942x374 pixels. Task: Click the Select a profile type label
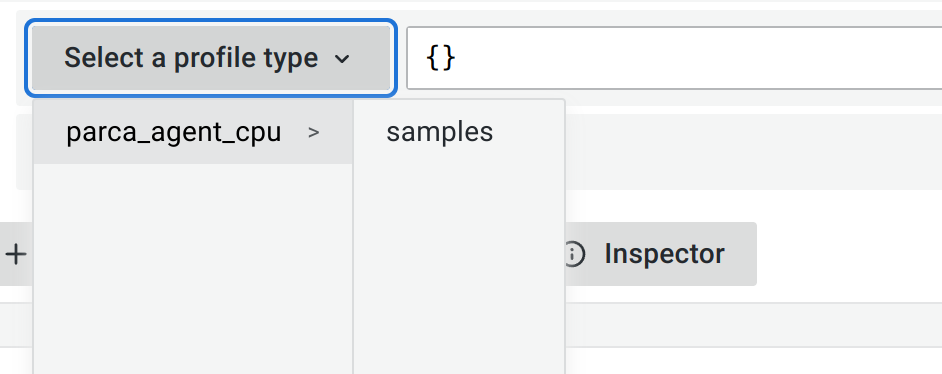pos(191,58)
